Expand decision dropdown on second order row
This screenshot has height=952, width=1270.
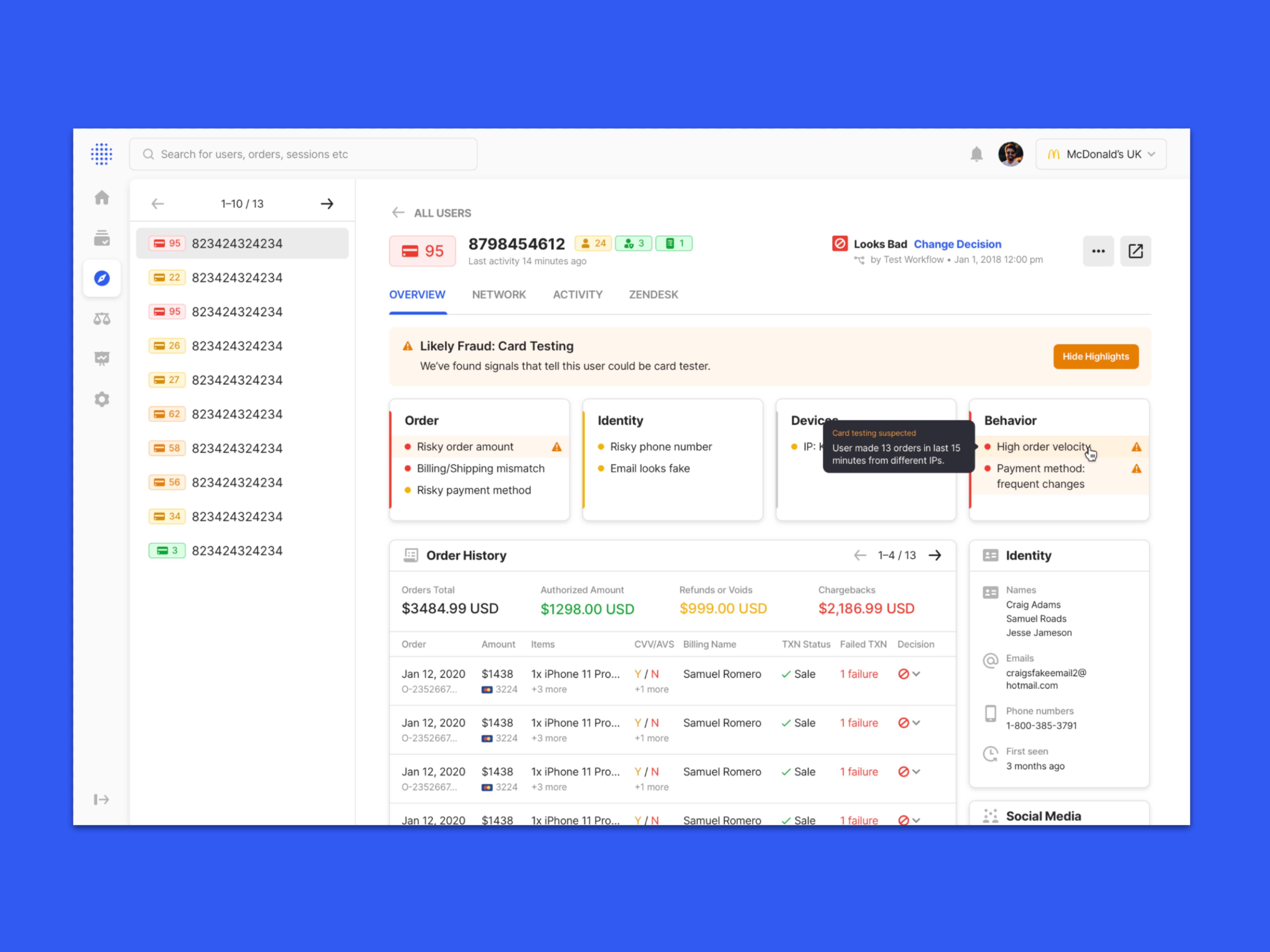pyautogui.click(x=916, y=723)
